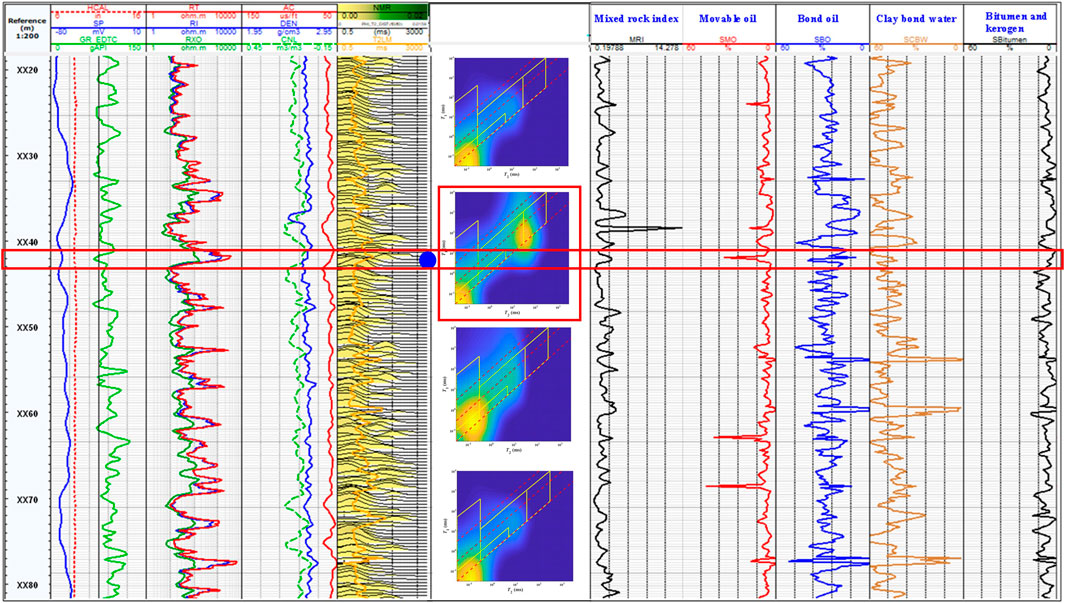
Task: Select the AC acoustic curve label
Action: (289, 6)
